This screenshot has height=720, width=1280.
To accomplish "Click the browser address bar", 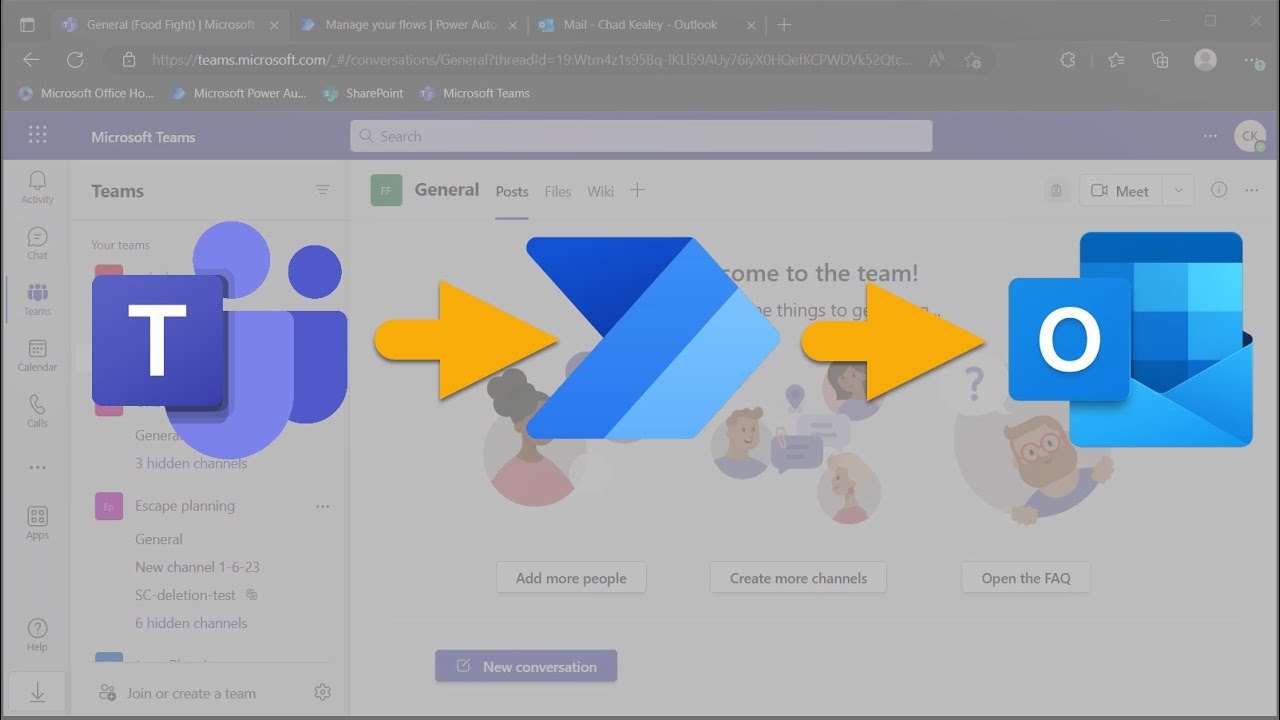I will [532, 60].
